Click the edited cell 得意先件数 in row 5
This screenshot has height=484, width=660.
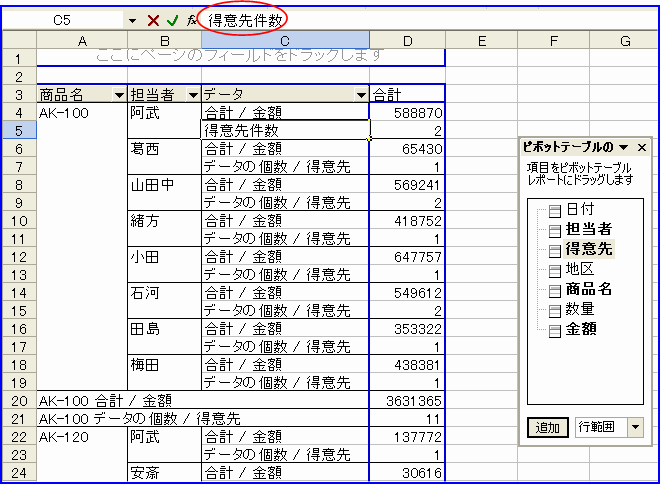285,130
